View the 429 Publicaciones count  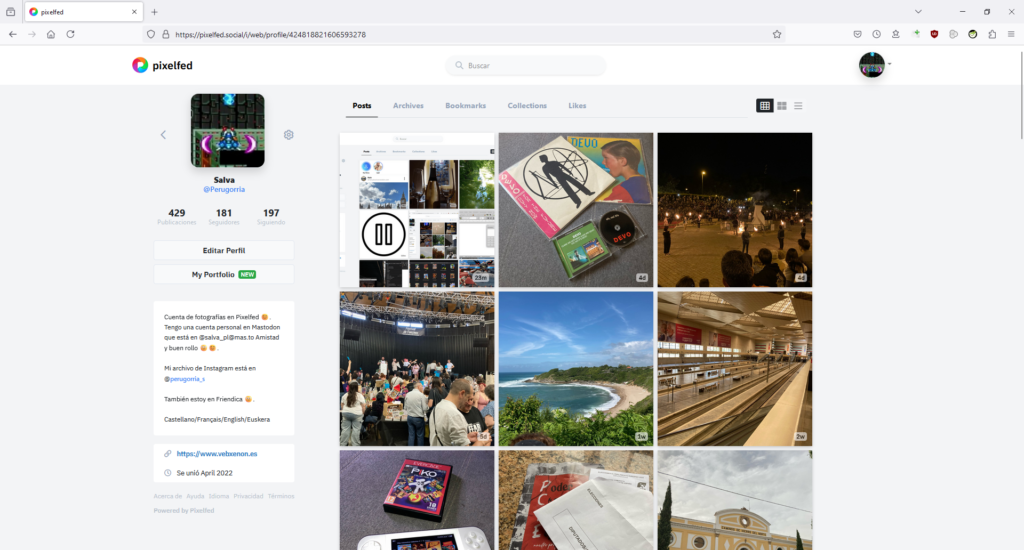point(176,217)
